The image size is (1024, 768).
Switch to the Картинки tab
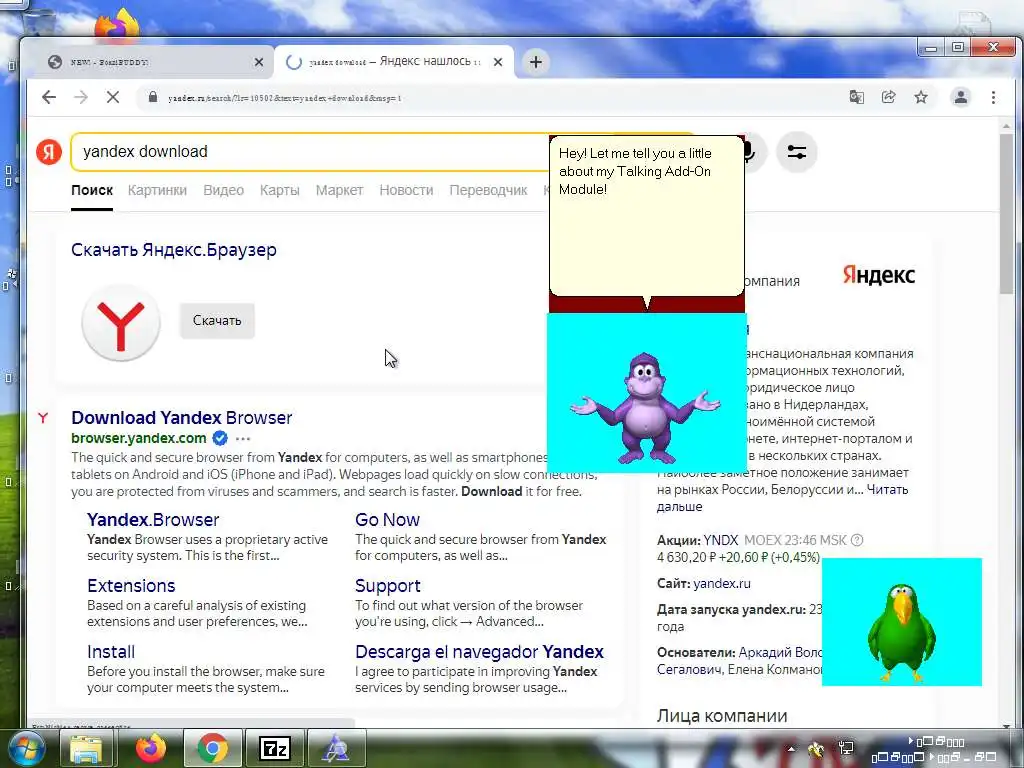(x=157, y=190)
